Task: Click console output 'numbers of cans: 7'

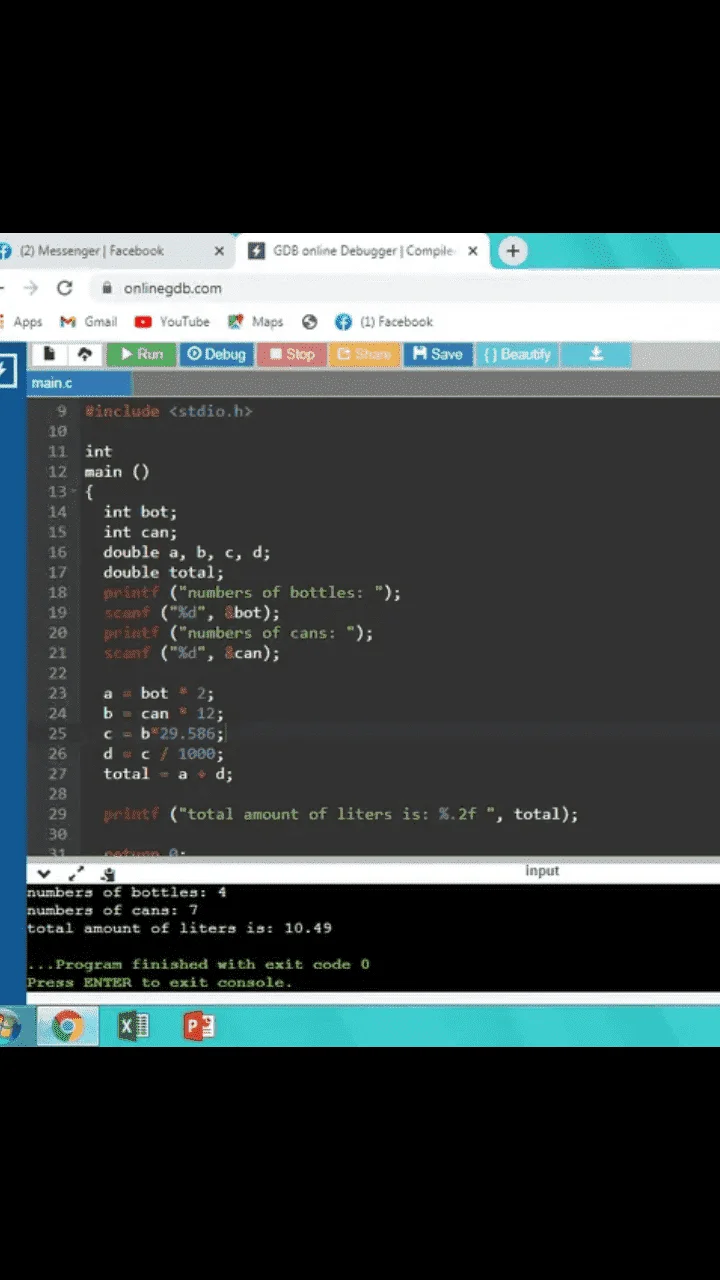Action: [112, 910]
